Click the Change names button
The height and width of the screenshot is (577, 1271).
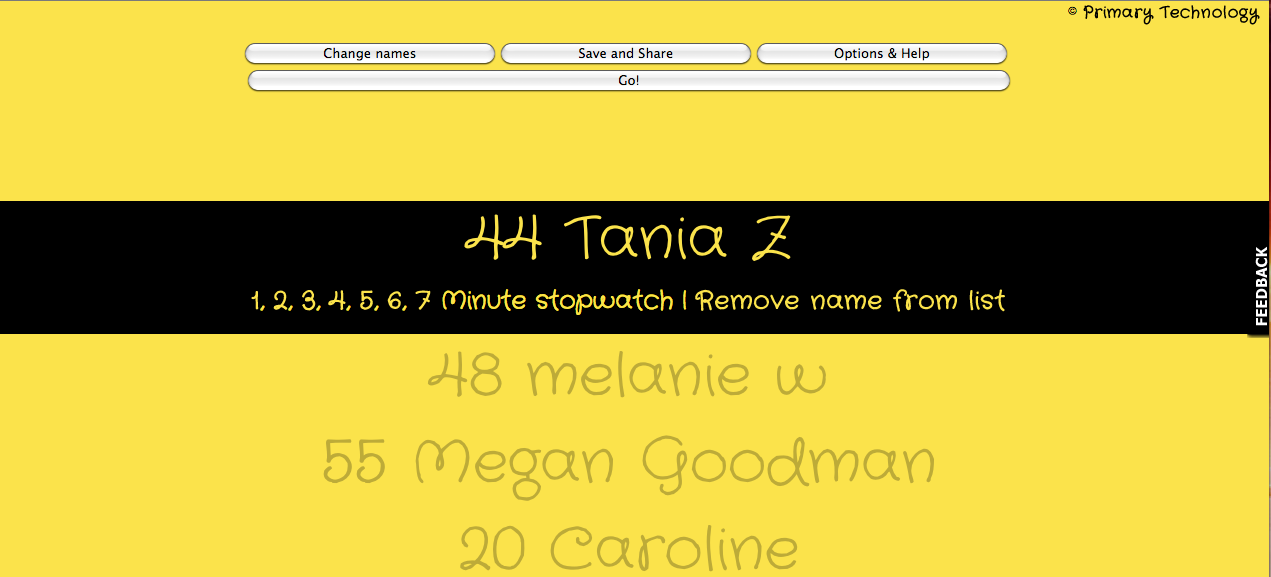pos(369,54)
